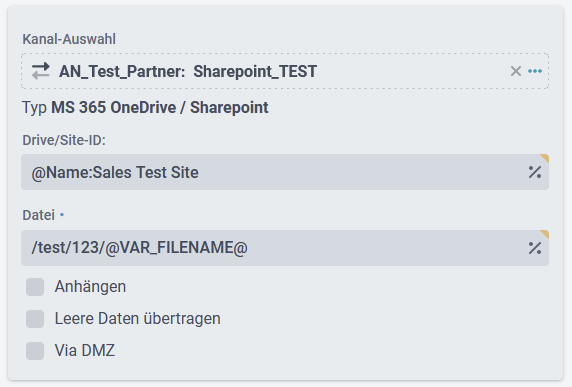Click the percent variable icon for Drive/Site-ID
This screenshot has width=572, height=387.
tap(535, 172)
